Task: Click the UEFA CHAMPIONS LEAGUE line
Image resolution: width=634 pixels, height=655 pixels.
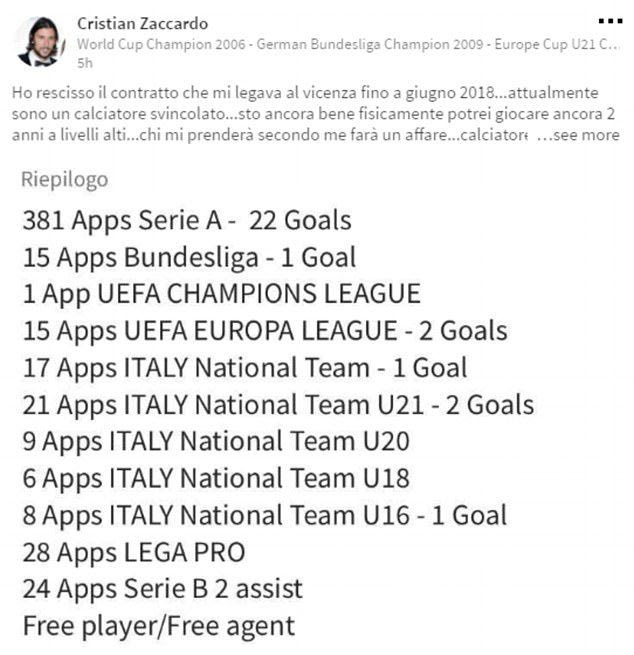Action: click(221, 294)
